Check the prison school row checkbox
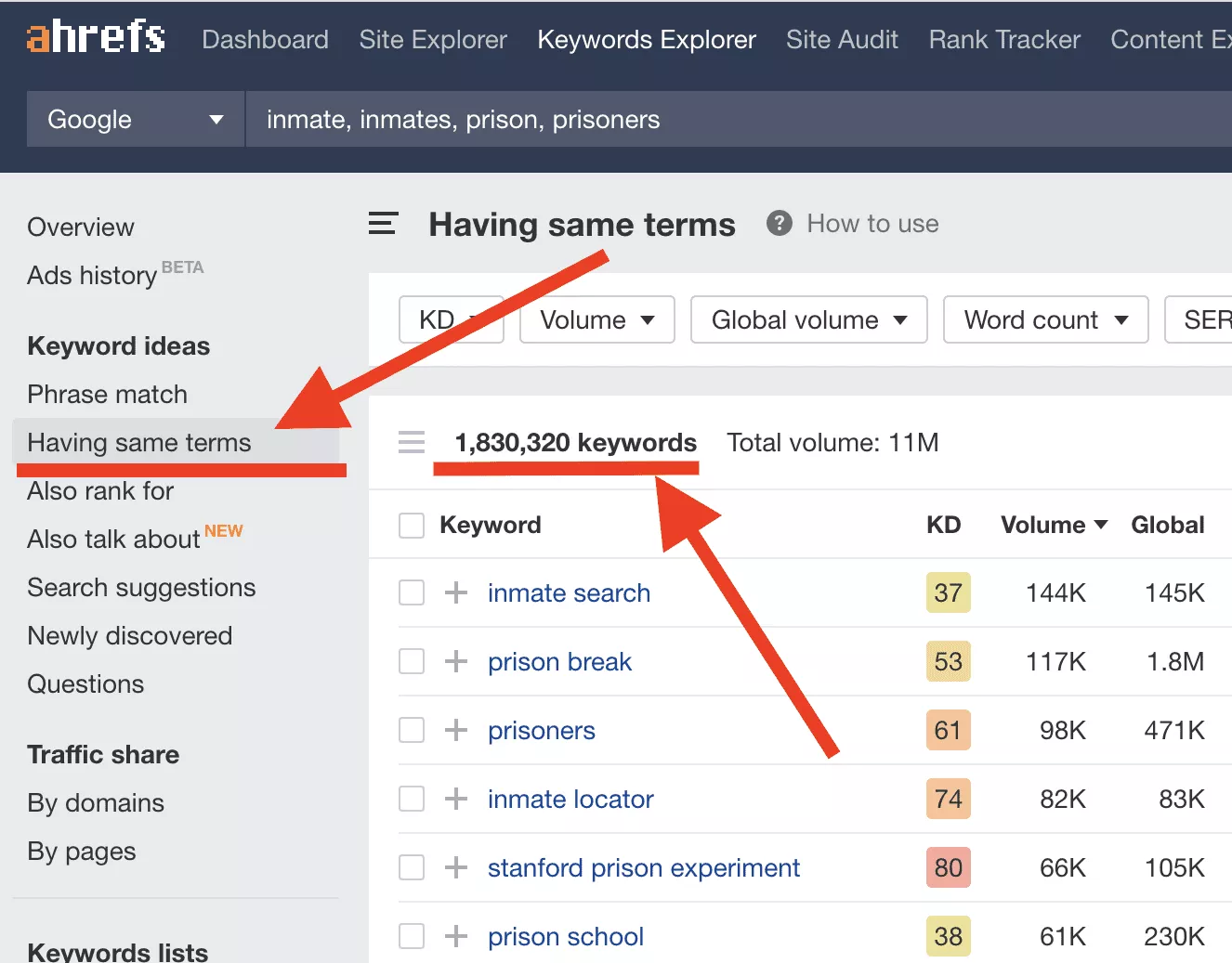The height and width of the screenshot is (963, 1232). pyautogui.click(x=412, y=936)
